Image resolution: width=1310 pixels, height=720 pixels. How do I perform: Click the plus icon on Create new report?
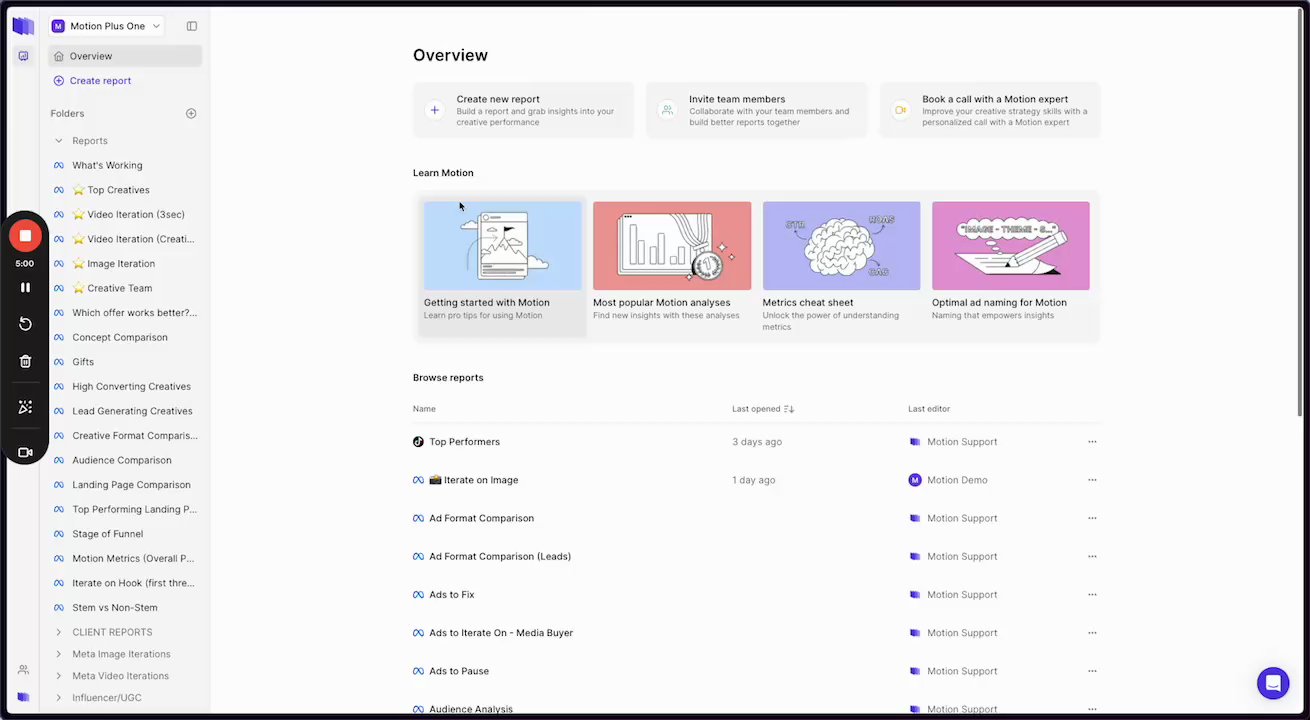coord(434,111)
